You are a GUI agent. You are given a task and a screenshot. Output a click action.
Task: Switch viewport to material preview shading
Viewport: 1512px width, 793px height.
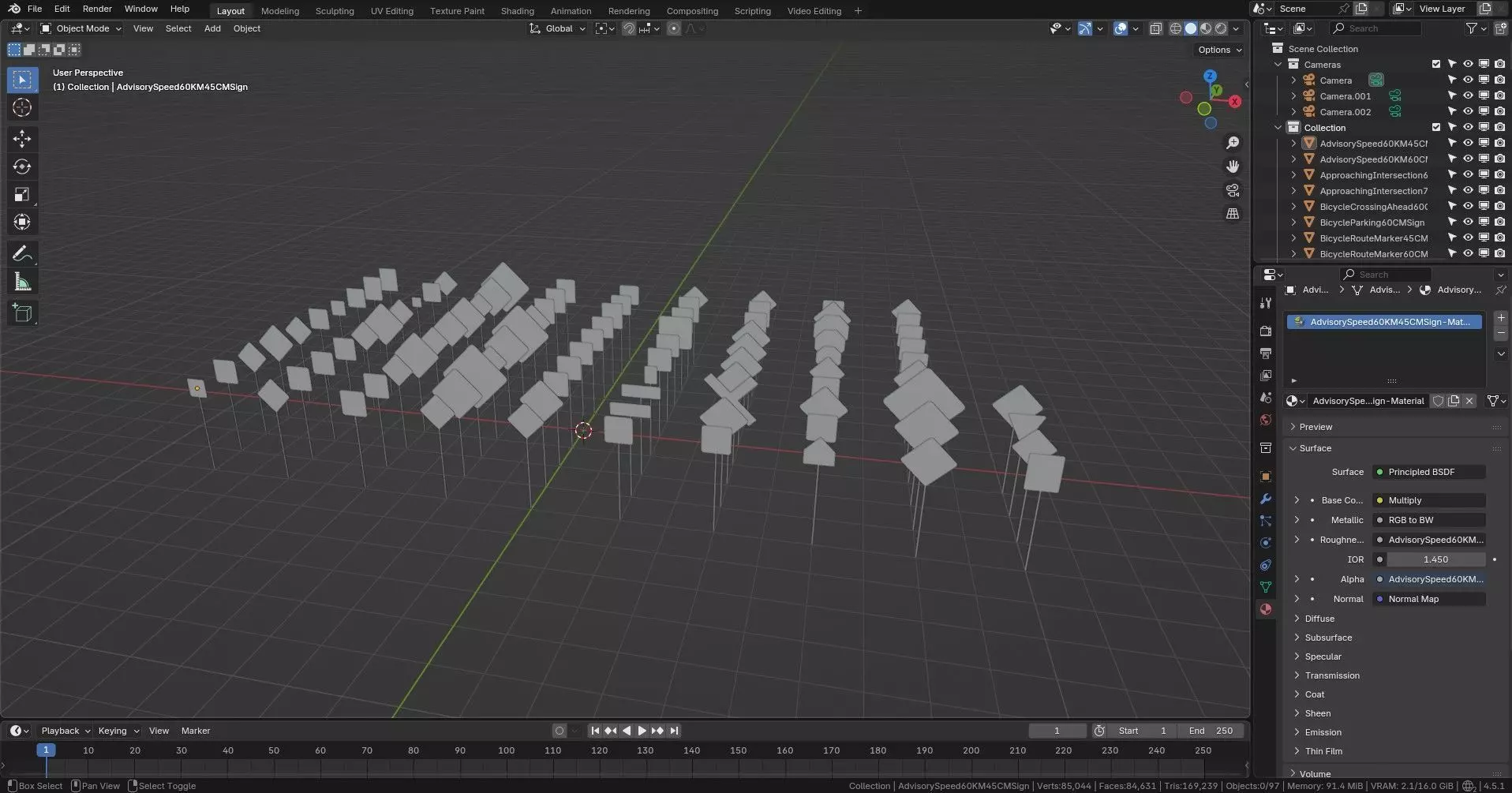tap(1206, 28)
